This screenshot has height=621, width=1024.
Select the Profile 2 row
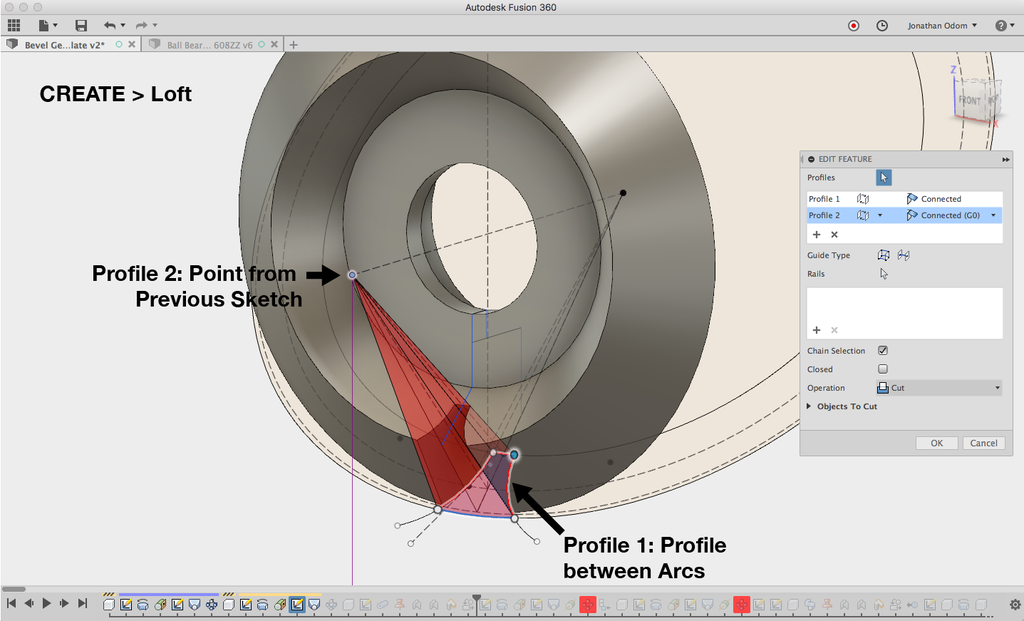coord(904,215)
